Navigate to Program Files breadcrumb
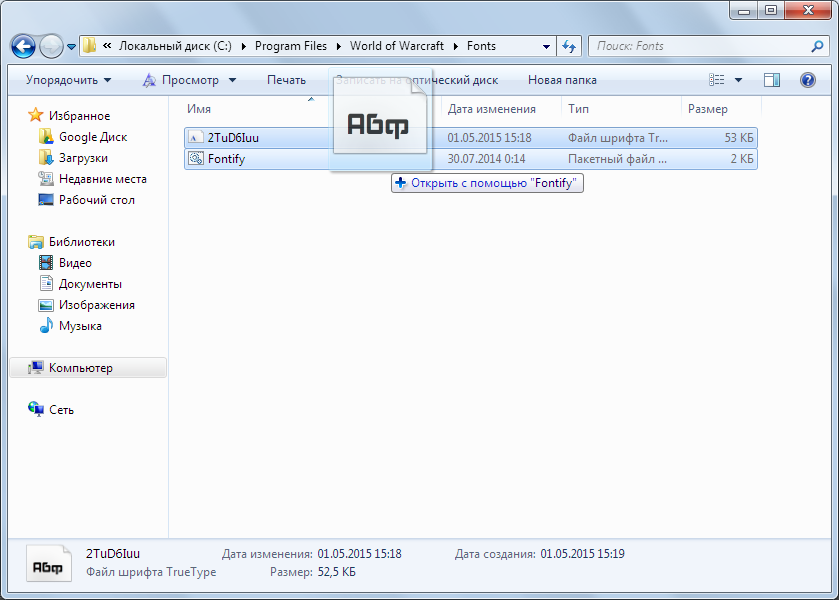 tap(291, 46)
